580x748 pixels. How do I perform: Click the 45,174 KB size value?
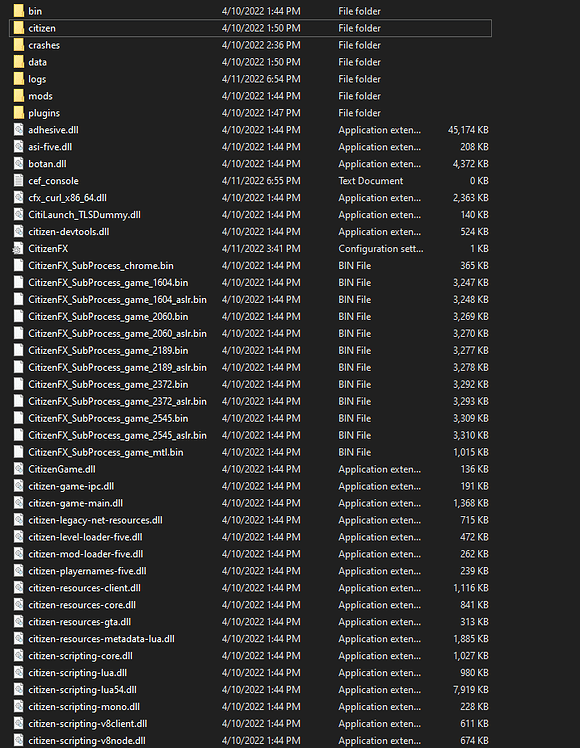(x=468, y=130)
